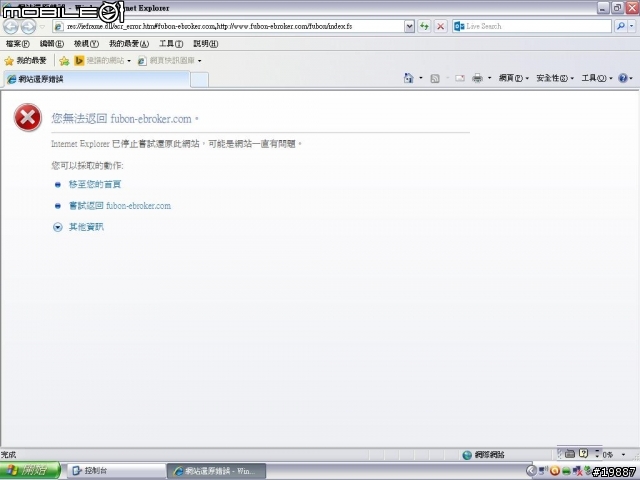Expand the Print options dropdown arrow
Viewport: 640px width, 480px height.
(x=489, y=78)
